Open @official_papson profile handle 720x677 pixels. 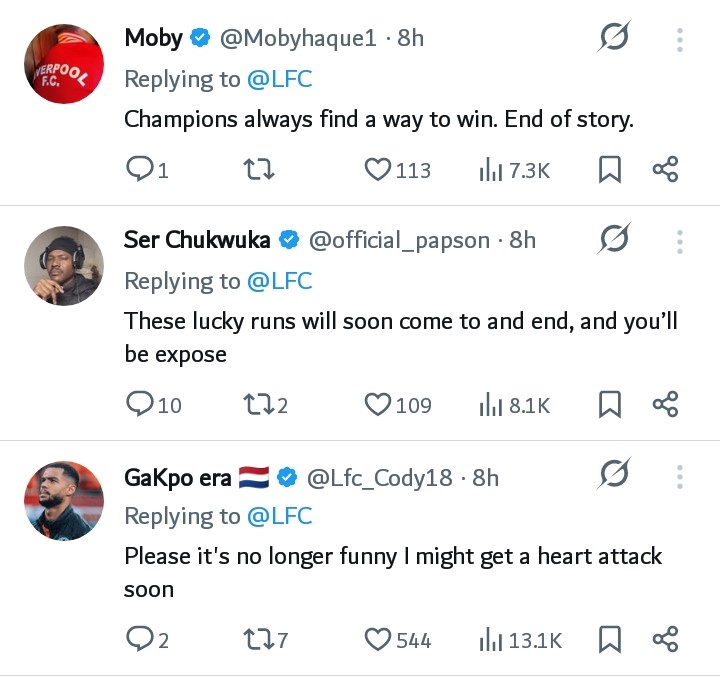[x=399, y=240]
